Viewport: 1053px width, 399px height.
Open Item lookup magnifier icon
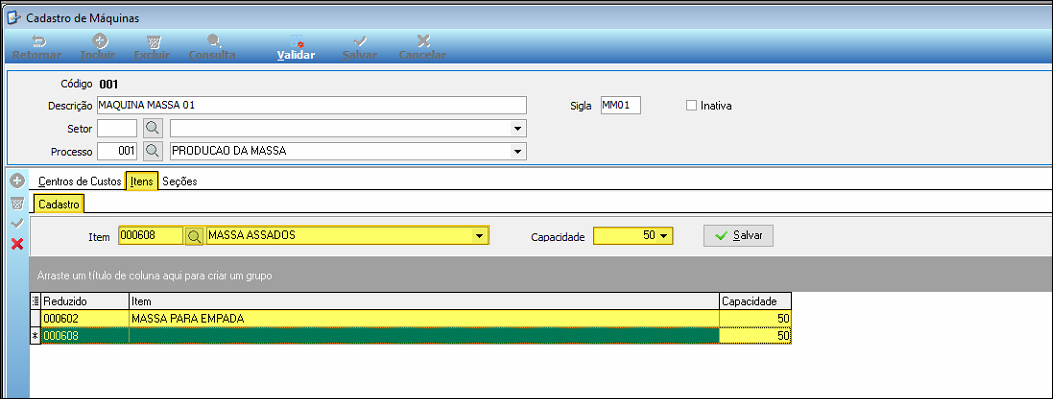click(x=194, y=236)
